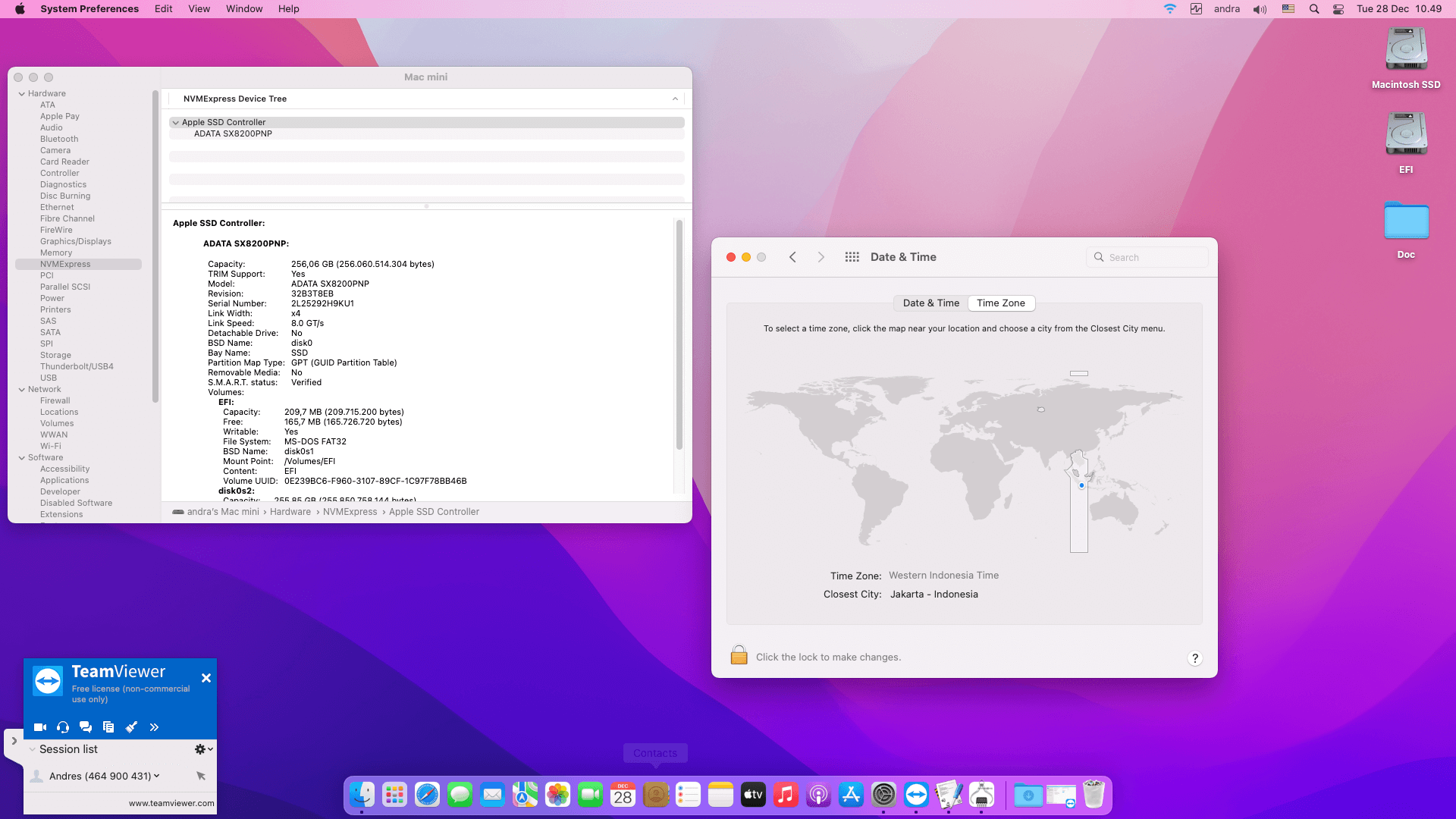Open the Window menu
This screenshot has width=1456, height=819.
click(x=243, y=9)
